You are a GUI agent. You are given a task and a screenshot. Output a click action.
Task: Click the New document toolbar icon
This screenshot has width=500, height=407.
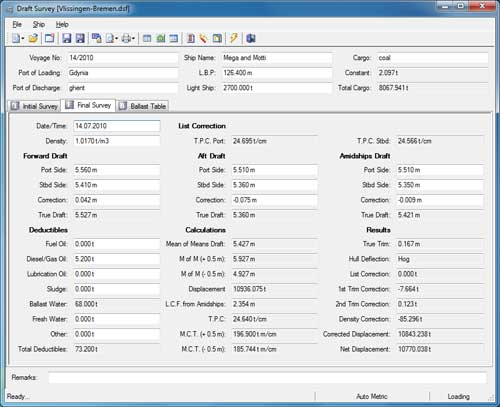click(16, 38)
